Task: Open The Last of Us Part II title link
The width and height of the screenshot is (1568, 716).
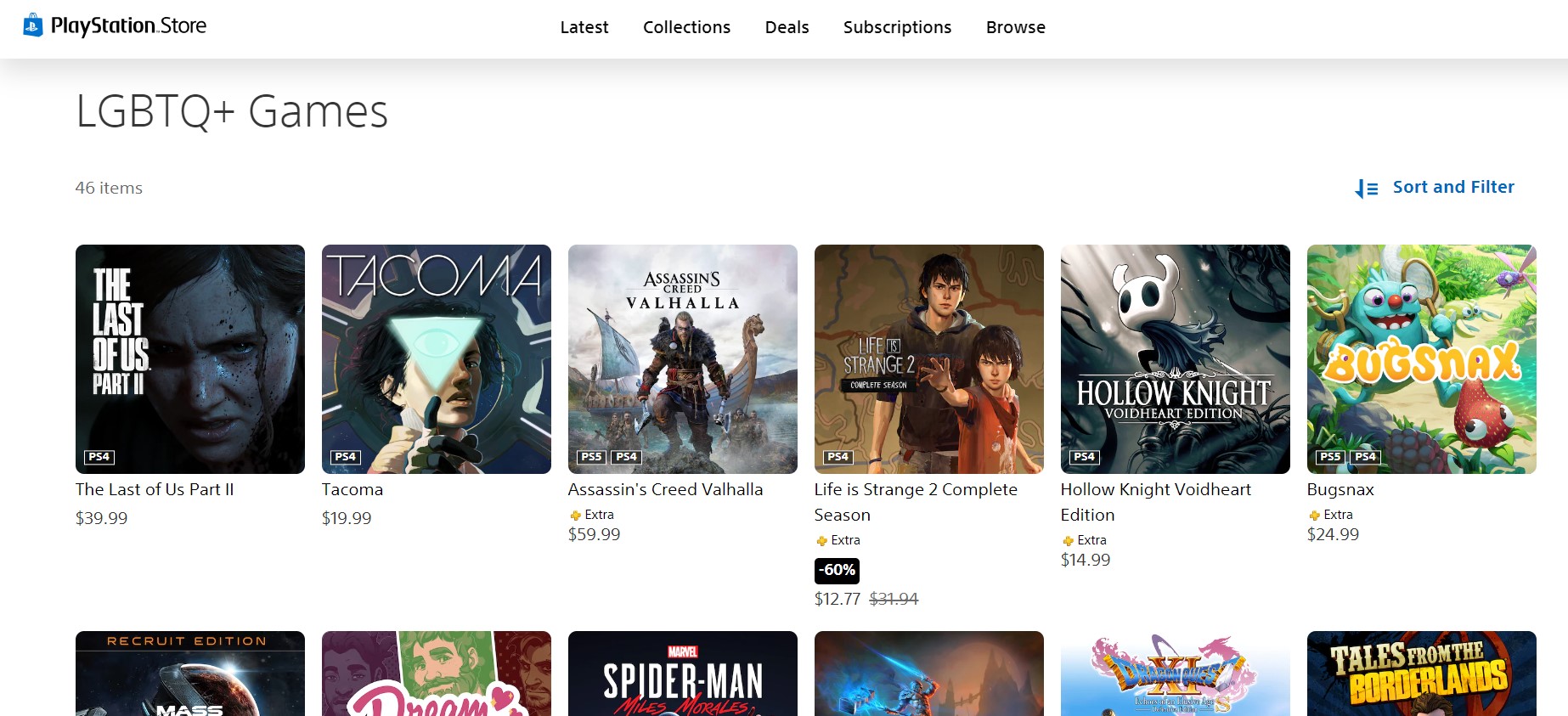Action: point(155,489)
